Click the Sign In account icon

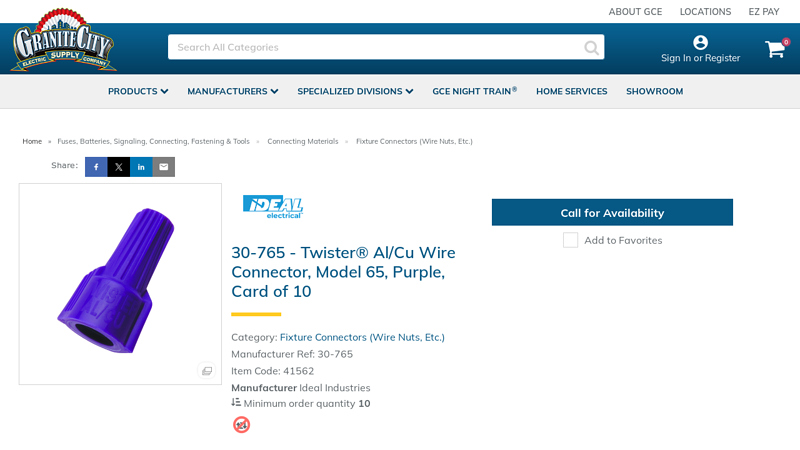pos(700,42)
